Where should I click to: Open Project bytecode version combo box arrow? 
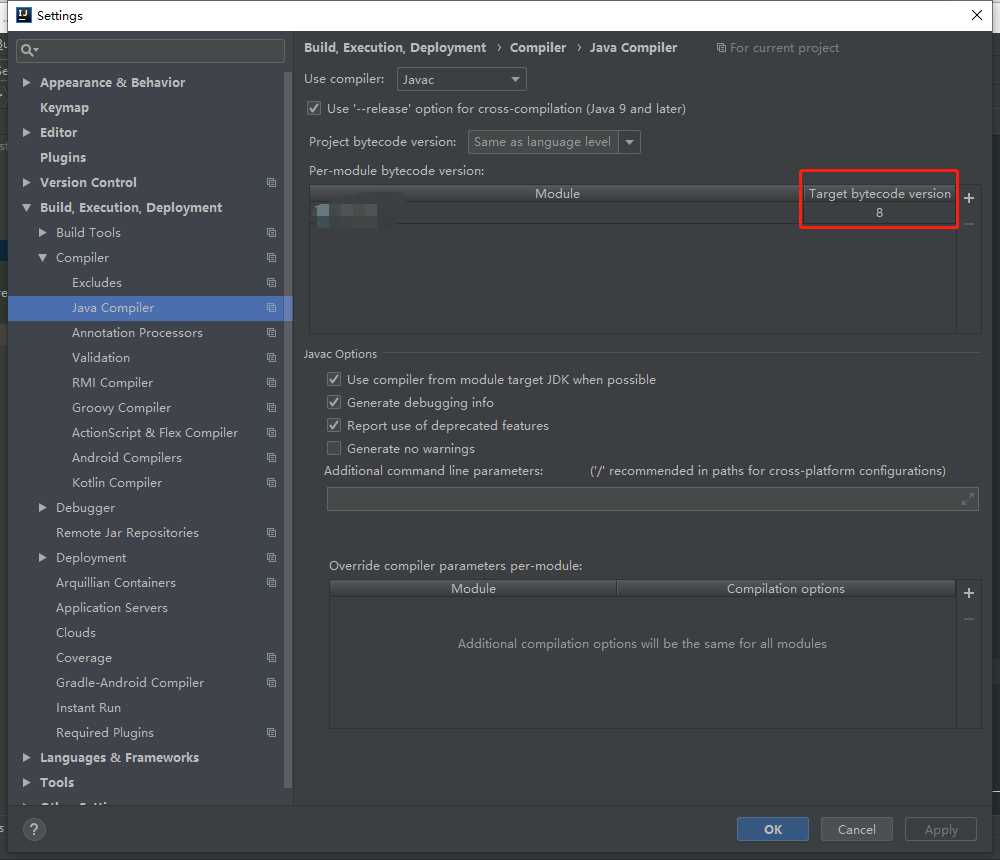(629, 142)
